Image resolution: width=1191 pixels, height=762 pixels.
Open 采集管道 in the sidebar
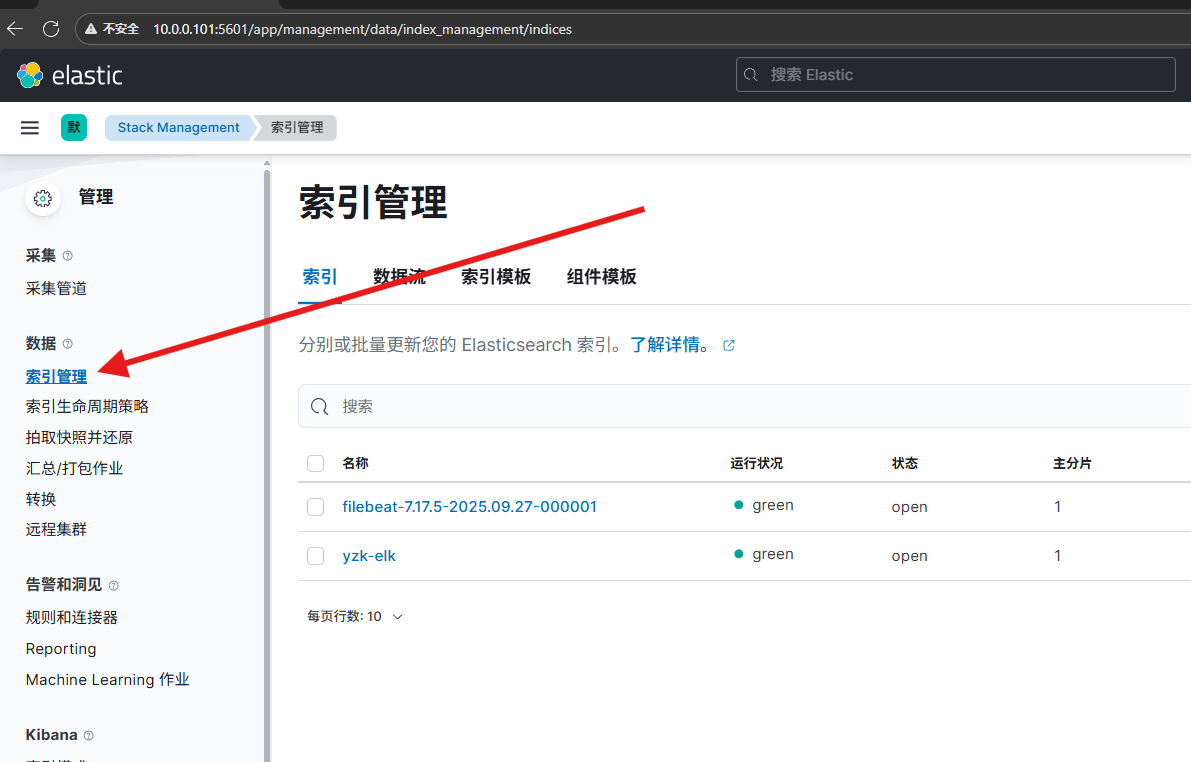tap(56, 289)
